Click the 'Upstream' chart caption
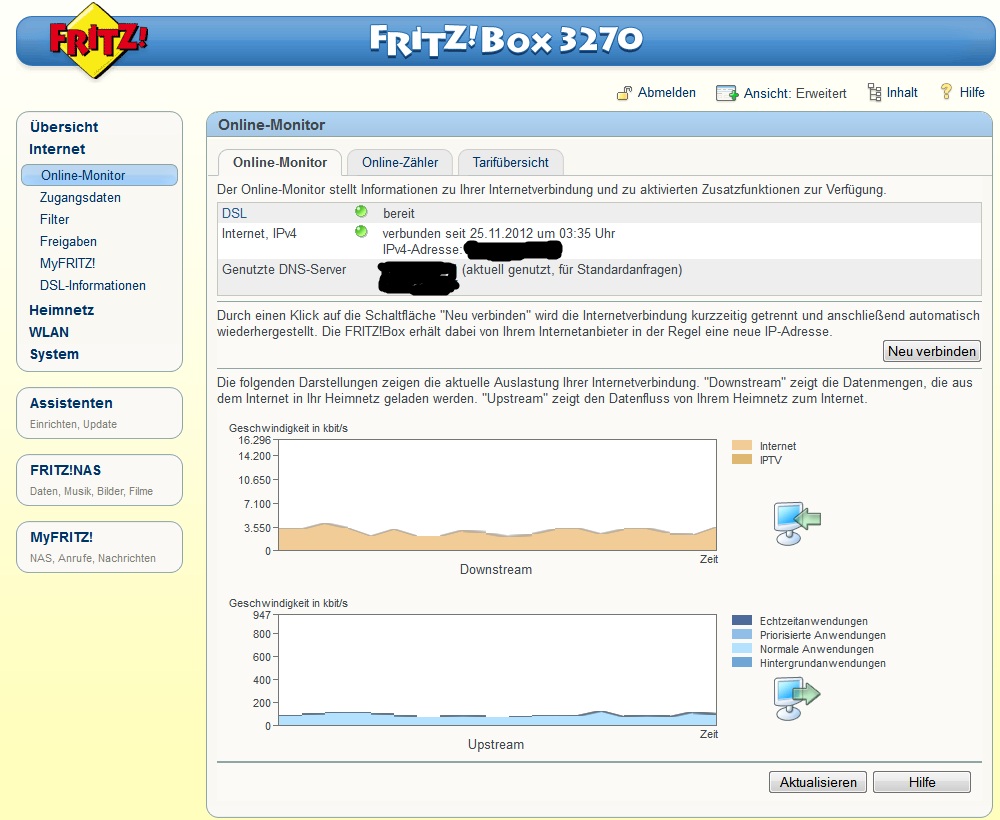The image size is (1000, 820). click(496, 744)
